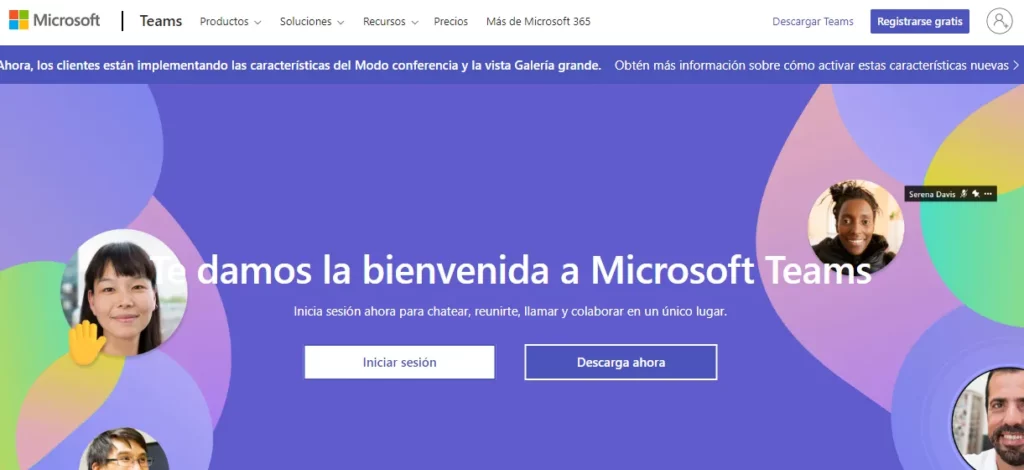Open the three-dot menu beside Serena Davis
This screenshot has height=470, width=1024.
point(988,194)
